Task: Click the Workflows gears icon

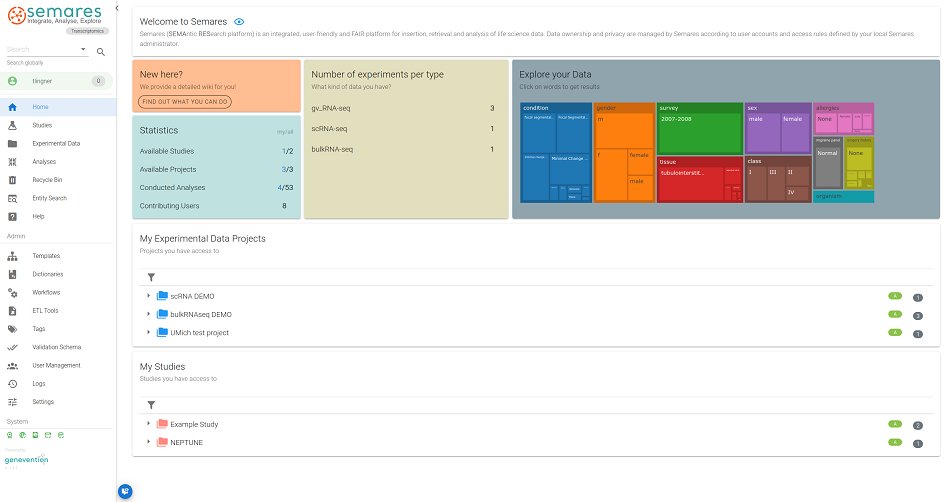Action: point(12,292)
